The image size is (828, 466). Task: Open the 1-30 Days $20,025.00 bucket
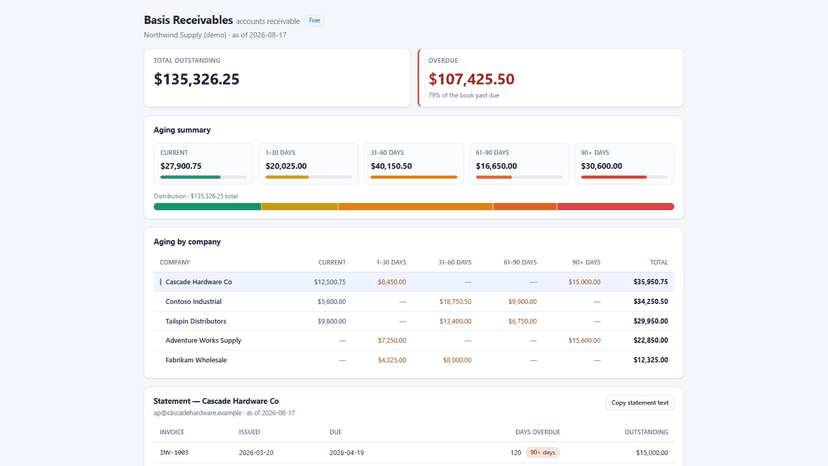point(308,164)
